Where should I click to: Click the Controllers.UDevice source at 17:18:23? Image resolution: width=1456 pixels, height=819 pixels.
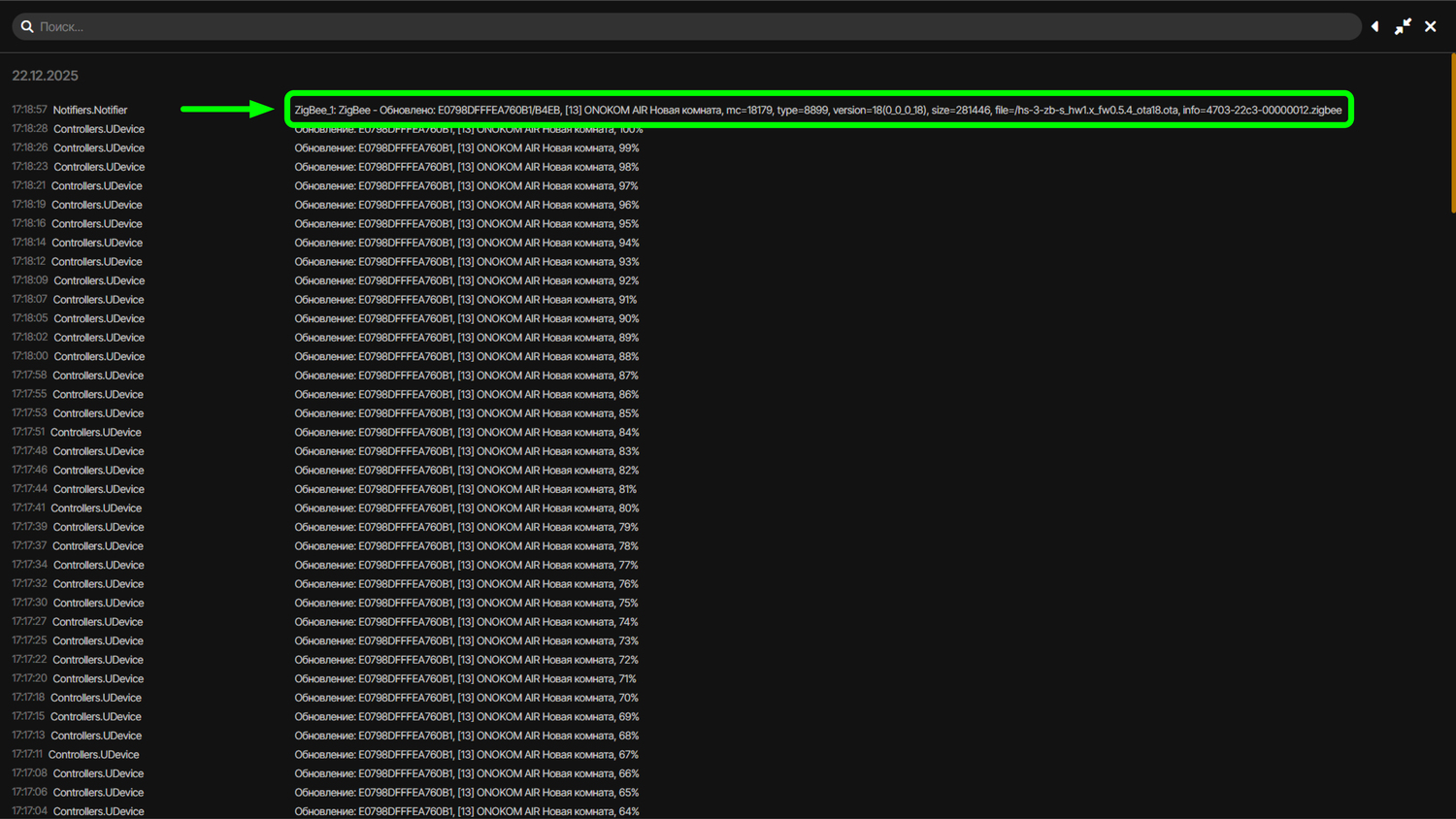coord(99,167)
